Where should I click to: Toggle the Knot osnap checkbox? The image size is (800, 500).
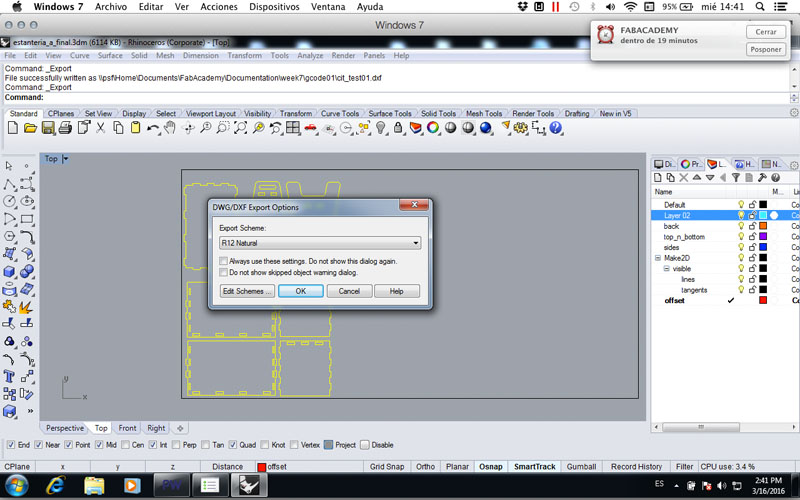[265, 445]
